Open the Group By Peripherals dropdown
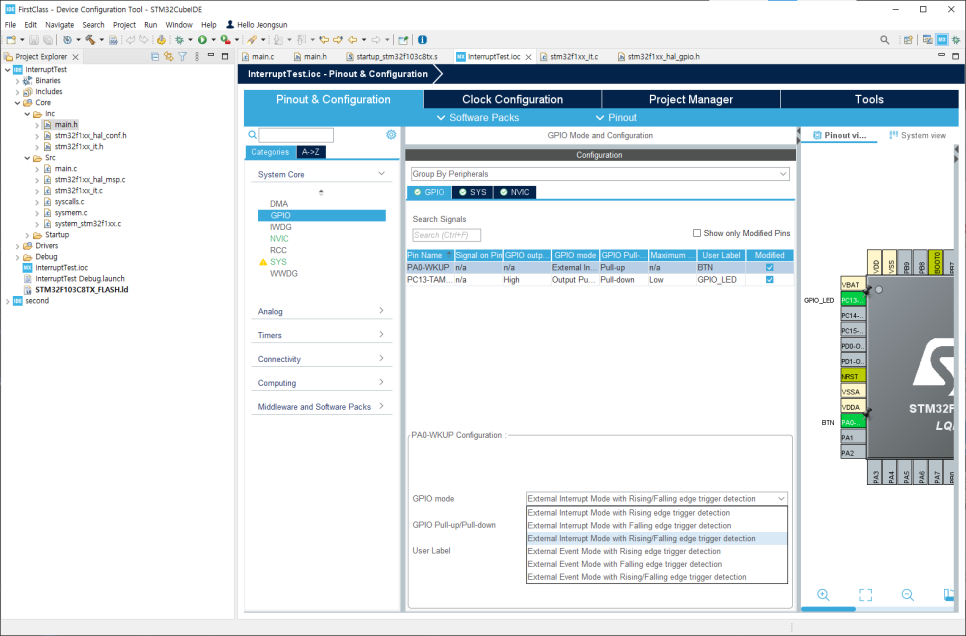The height and width of the screenshot is (636, 966). [600, 174]
